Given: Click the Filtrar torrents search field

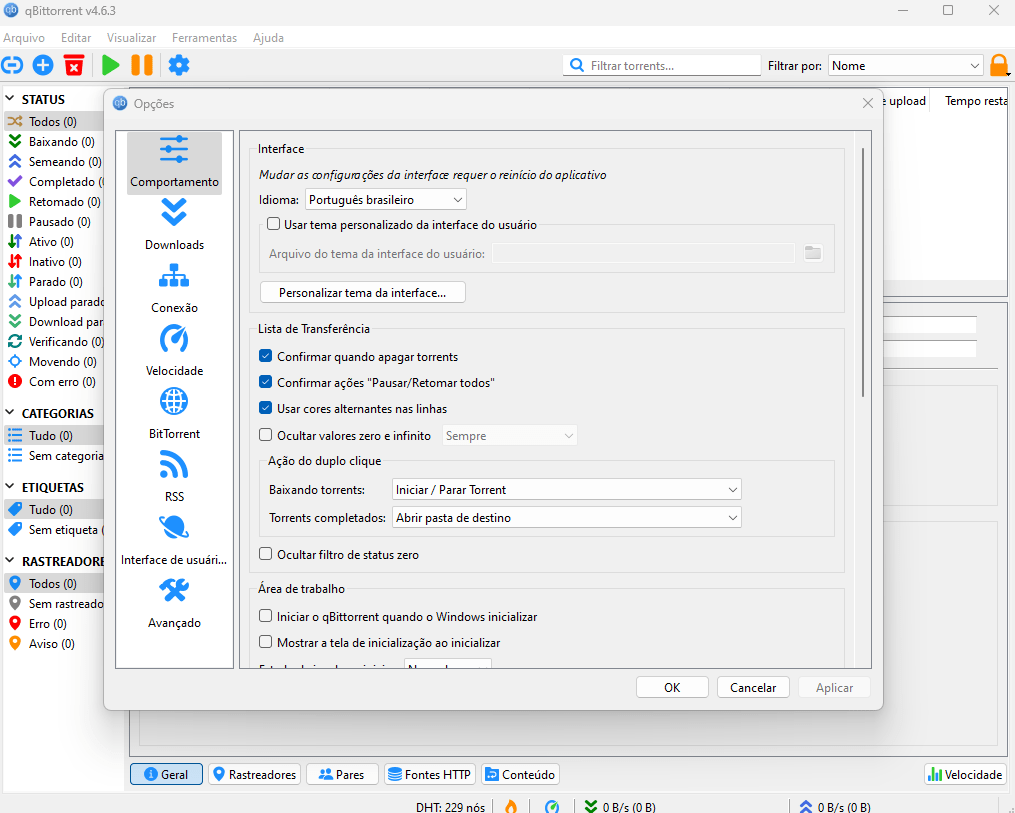Looking at the screenshot, I should pyautogui.click(x=662, y=65).
